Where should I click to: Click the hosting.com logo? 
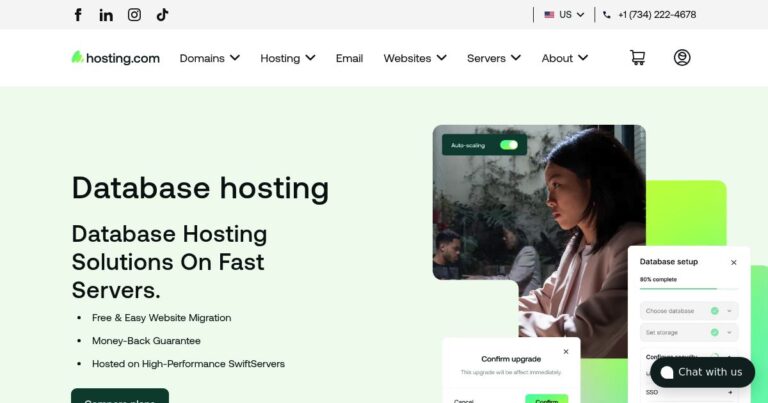(116, 58)
